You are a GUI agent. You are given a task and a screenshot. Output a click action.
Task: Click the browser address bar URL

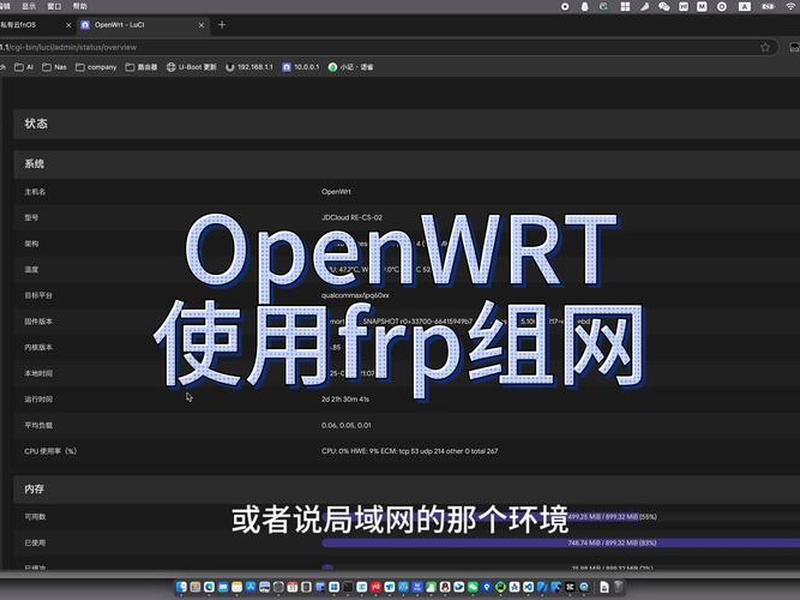click(68, 47)
